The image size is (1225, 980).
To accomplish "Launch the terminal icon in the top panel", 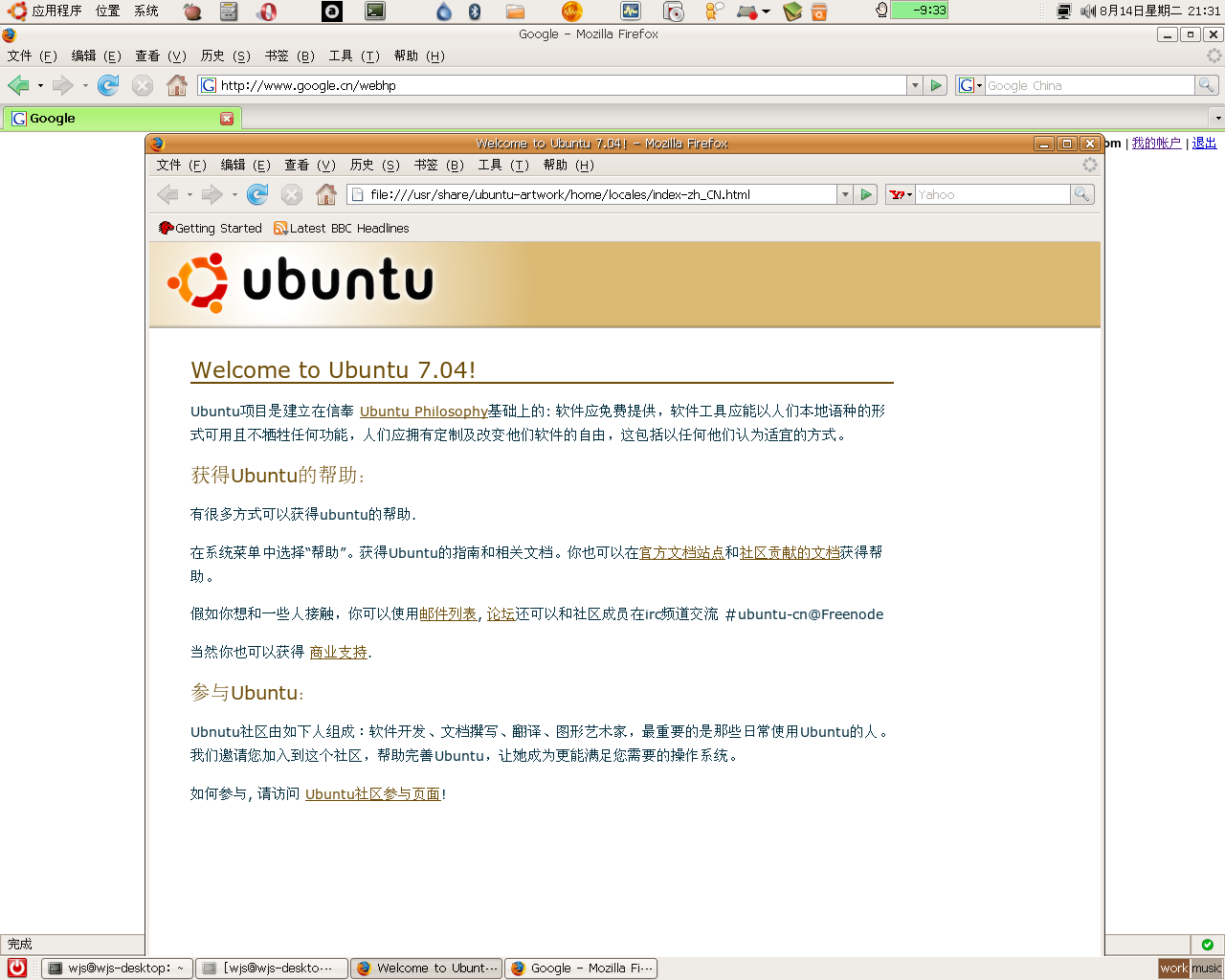I will 375,11.
